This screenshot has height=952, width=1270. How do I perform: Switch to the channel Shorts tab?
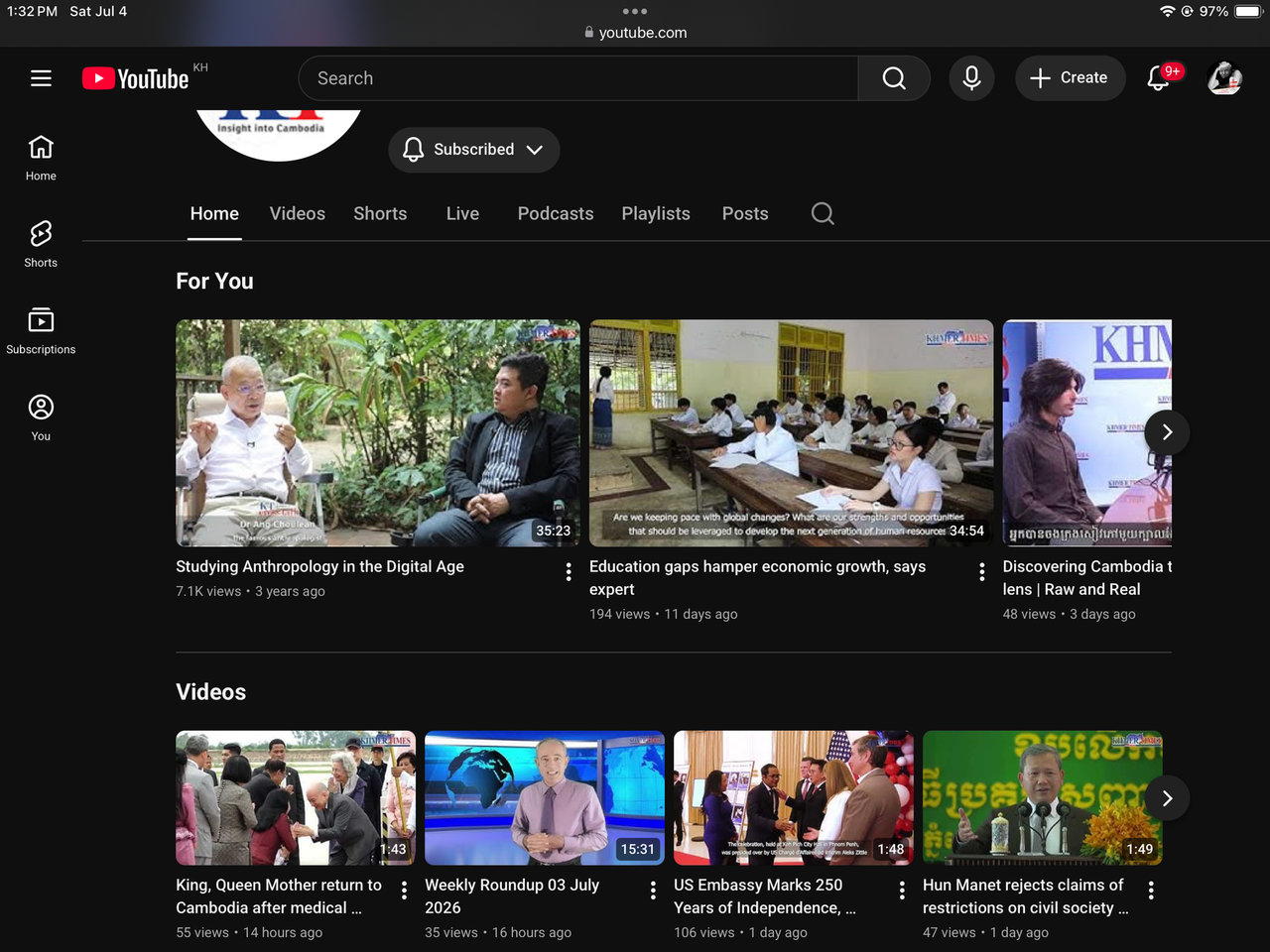point(380,213)
